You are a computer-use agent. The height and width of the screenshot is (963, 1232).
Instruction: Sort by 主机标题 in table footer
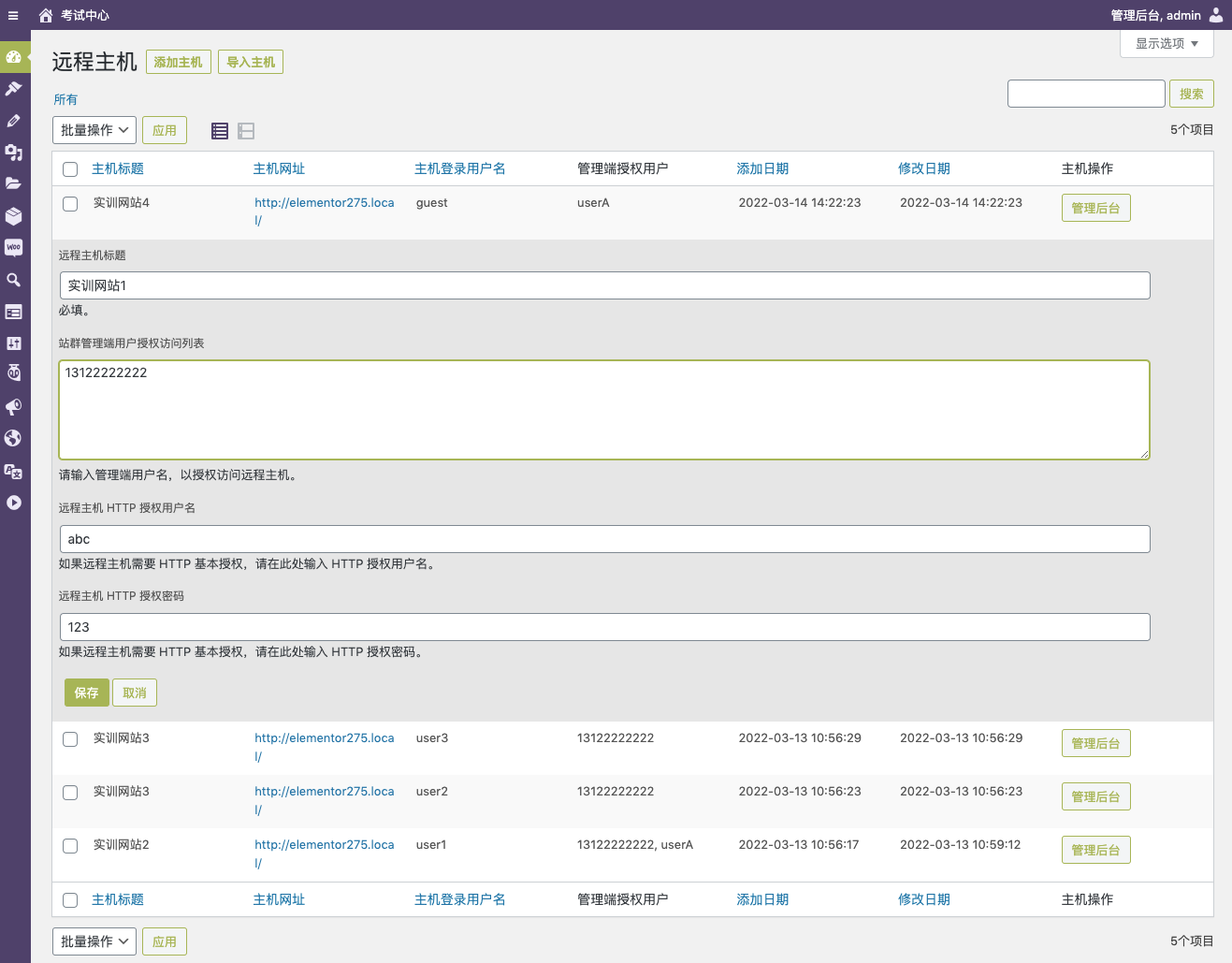click(x=118, y=899)
